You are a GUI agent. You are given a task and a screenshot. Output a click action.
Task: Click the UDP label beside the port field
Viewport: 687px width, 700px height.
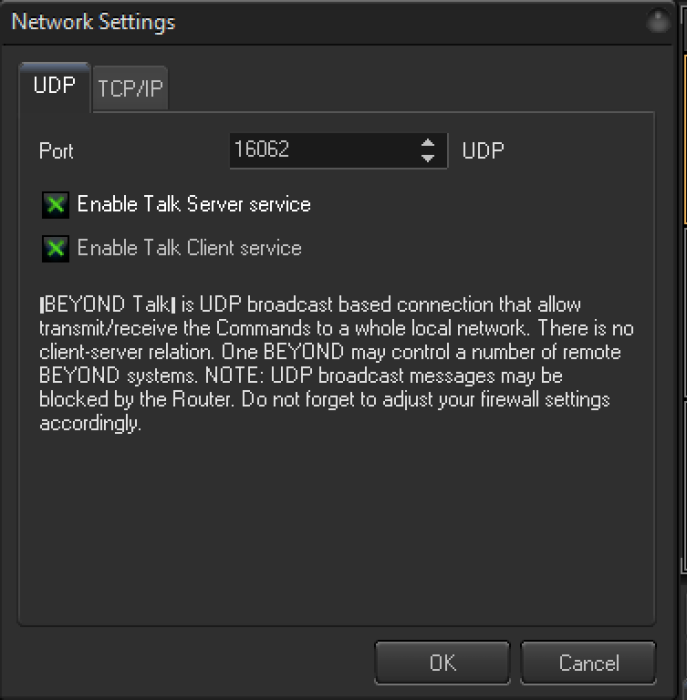coord(483,152)
